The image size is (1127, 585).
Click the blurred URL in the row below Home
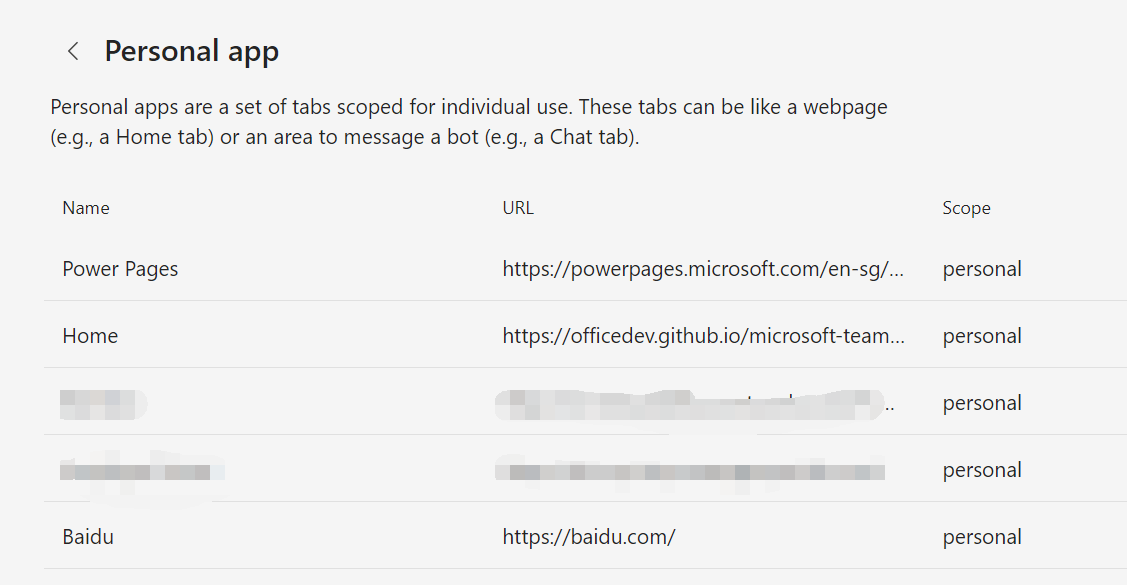coord(692,403)
